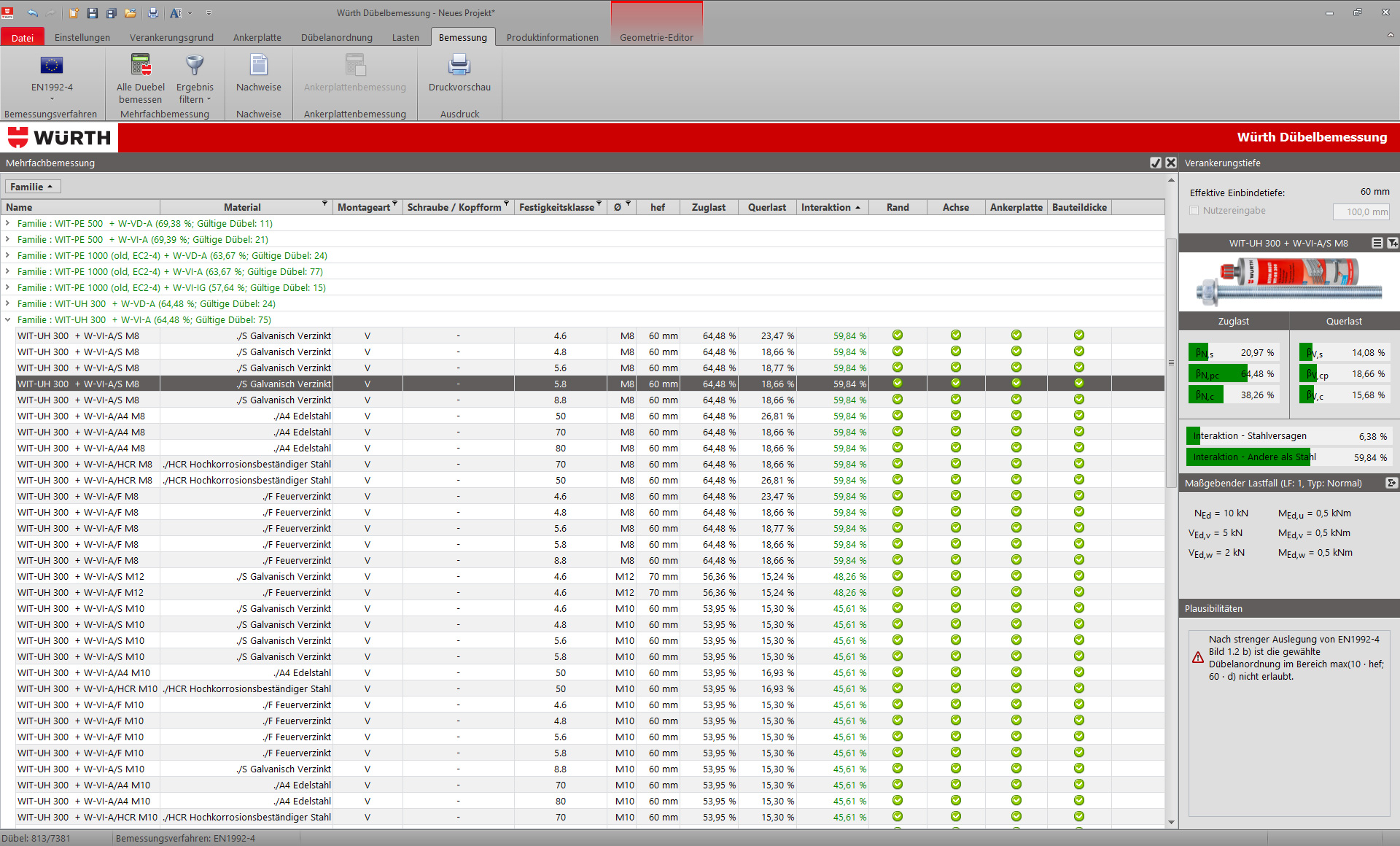Switch to the Verankerungsgrund tab
1400x846 pixels.
click(171, 37)
